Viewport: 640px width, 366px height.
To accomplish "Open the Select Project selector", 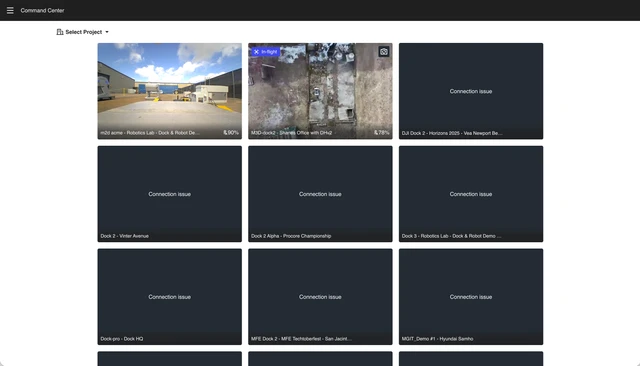I will (x=83, y=32).
